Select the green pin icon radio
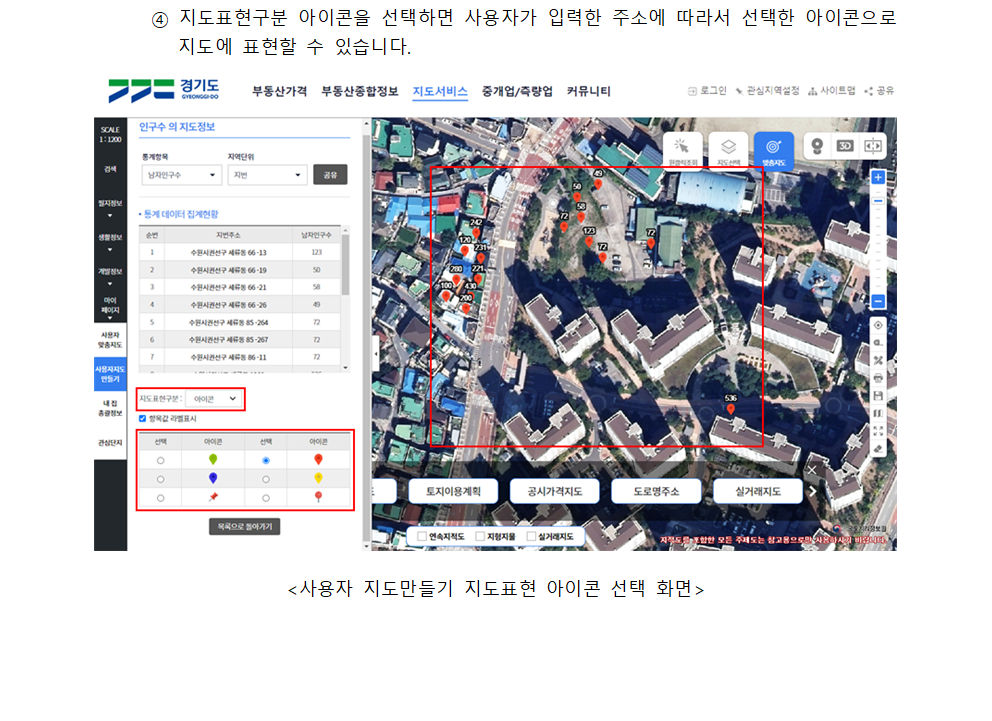The height and width of the screenshot is (721, 992). pos(161,460)
